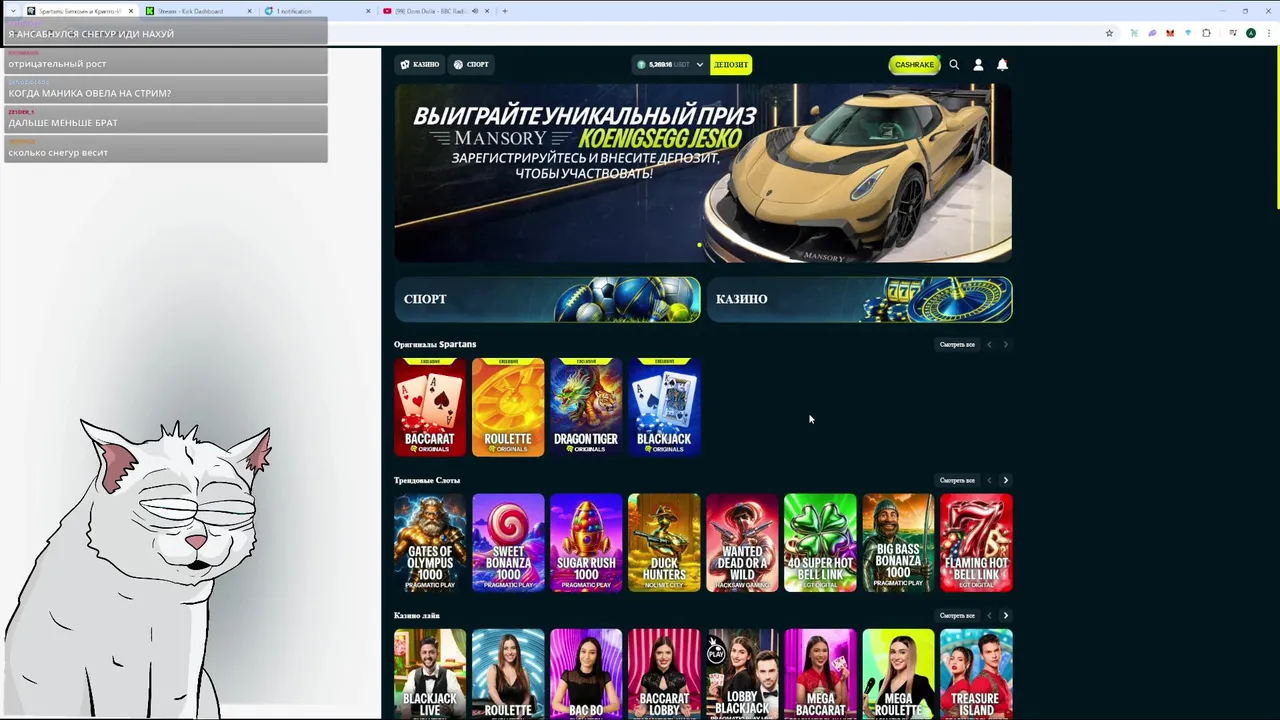Close the Spartans tab

coord(131,11)
